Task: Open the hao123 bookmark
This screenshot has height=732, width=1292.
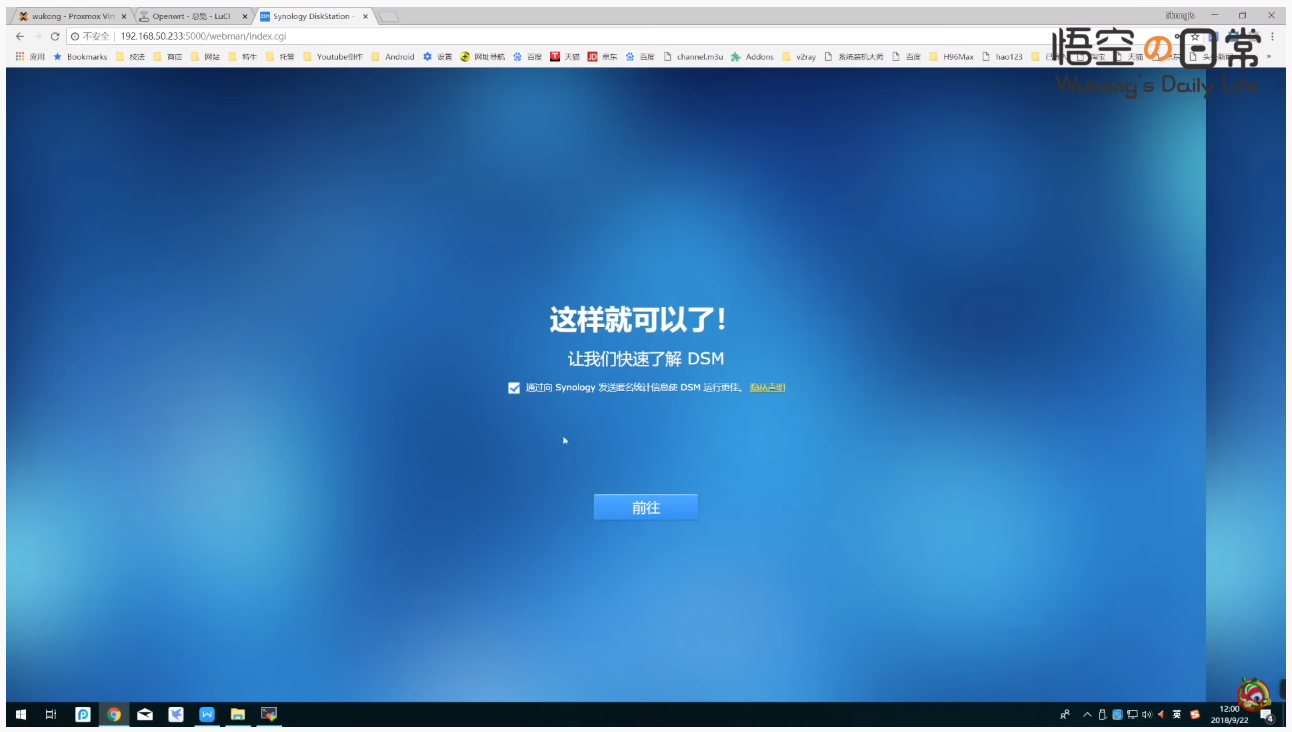Action: 1003,57
